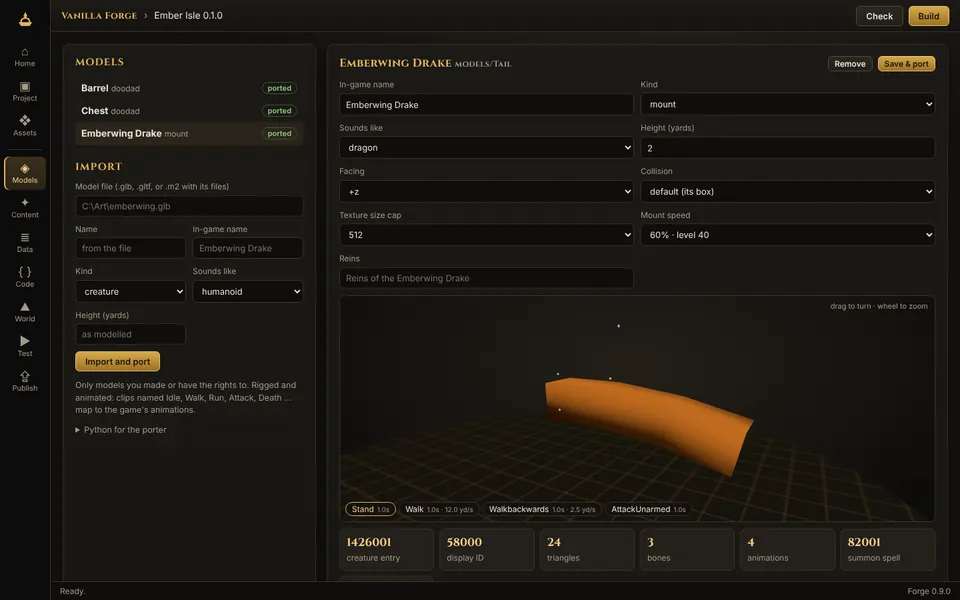Open the Test play icon
This screenshot has height=600, width=960.
pyautogui.click(x=24, y=347)
